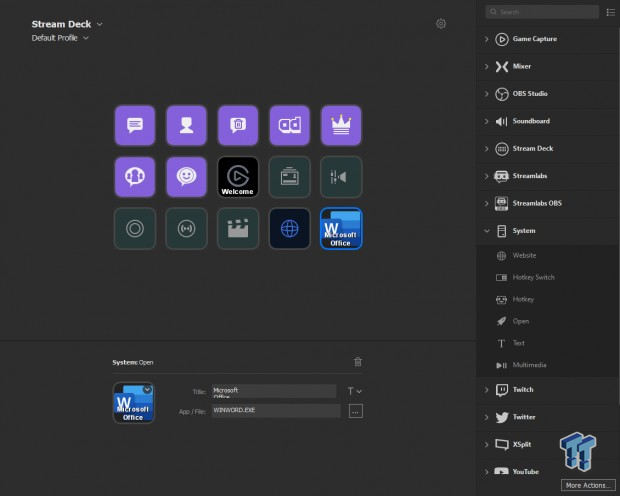Click the More Actions button
Screen dimensions: 620x496
click(588, 485)
